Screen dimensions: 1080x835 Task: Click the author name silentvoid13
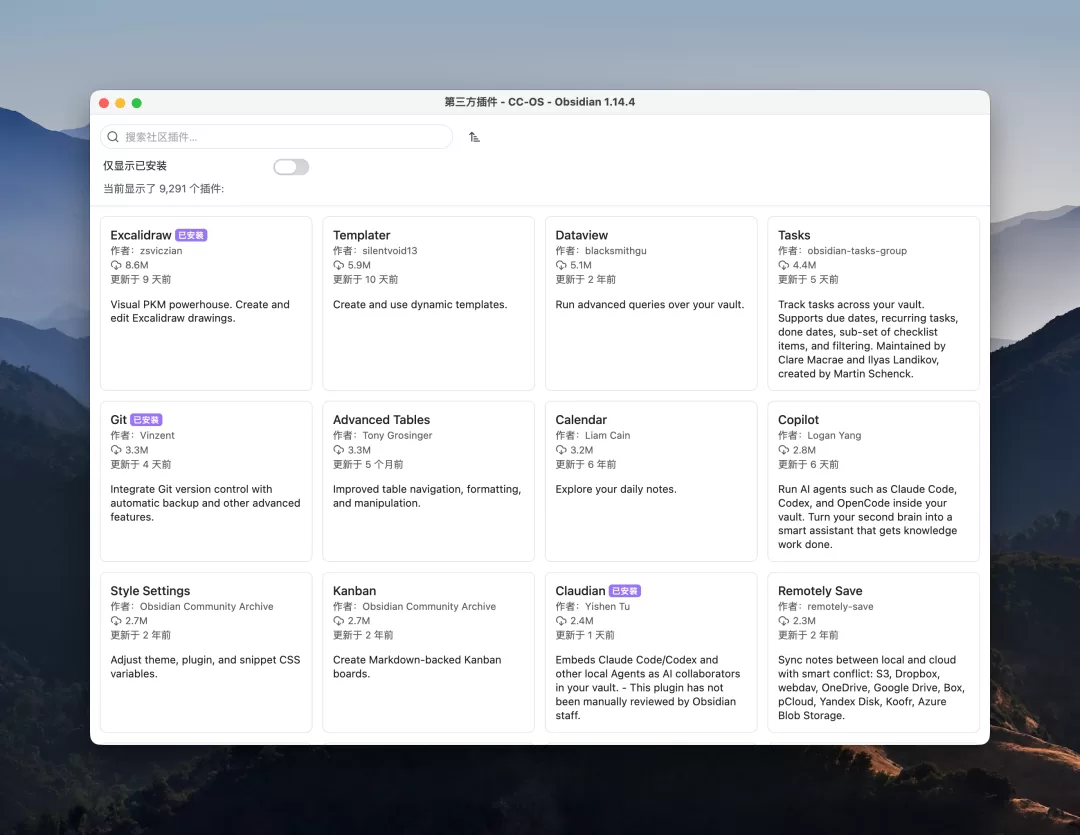[390, 251]
